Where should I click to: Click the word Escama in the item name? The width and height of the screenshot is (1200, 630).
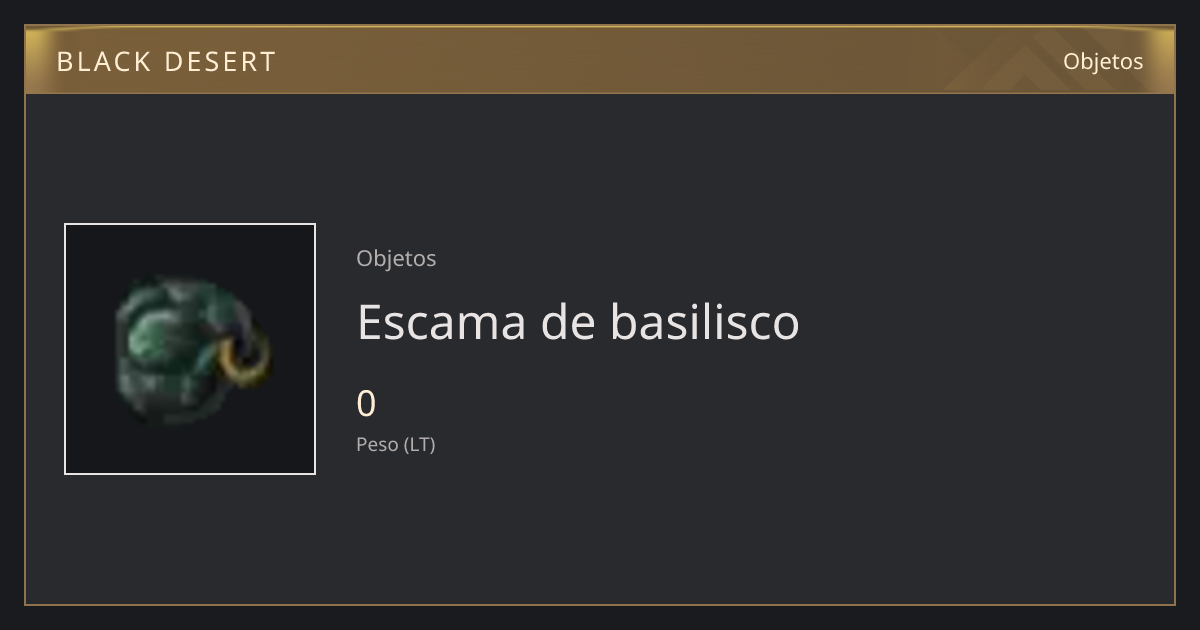click(441, 322)
